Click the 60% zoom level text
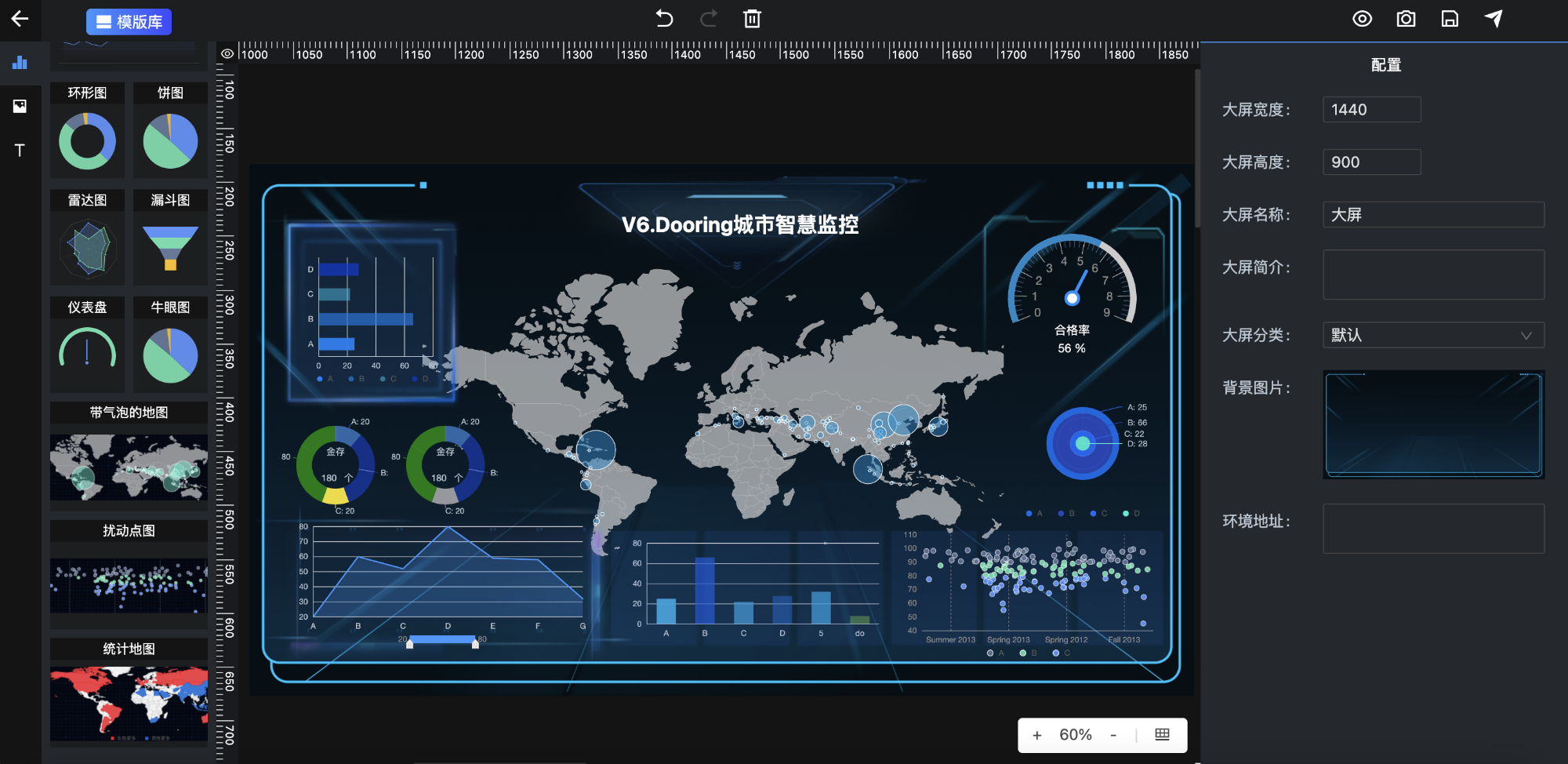The image size is (1568, 764). click(x=1075, y=735)
